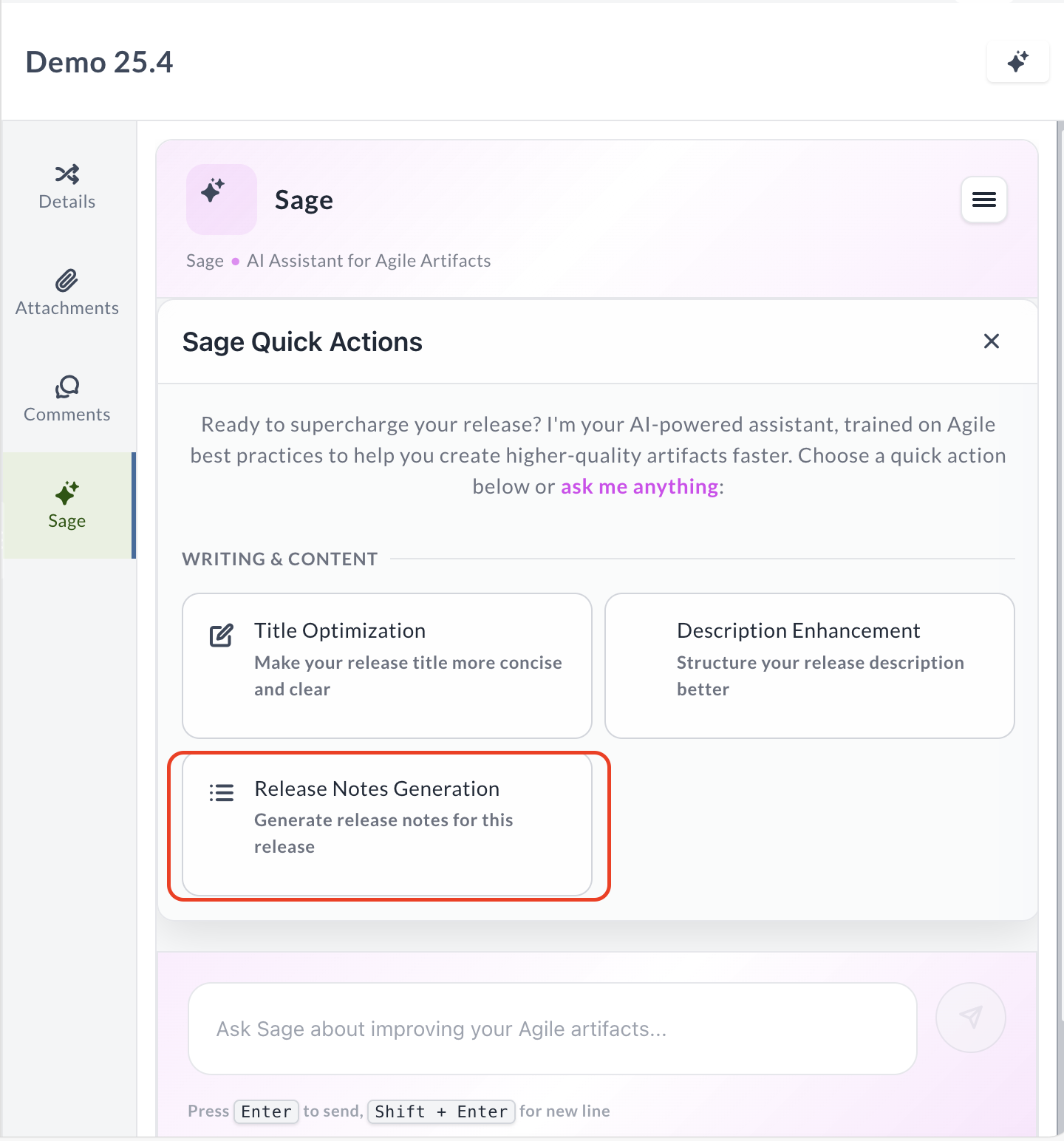Open the Attachments paperclip icon
The width and height of the screenshot is (1064, 1141).
pyautogui.click(x=66, y=281)
